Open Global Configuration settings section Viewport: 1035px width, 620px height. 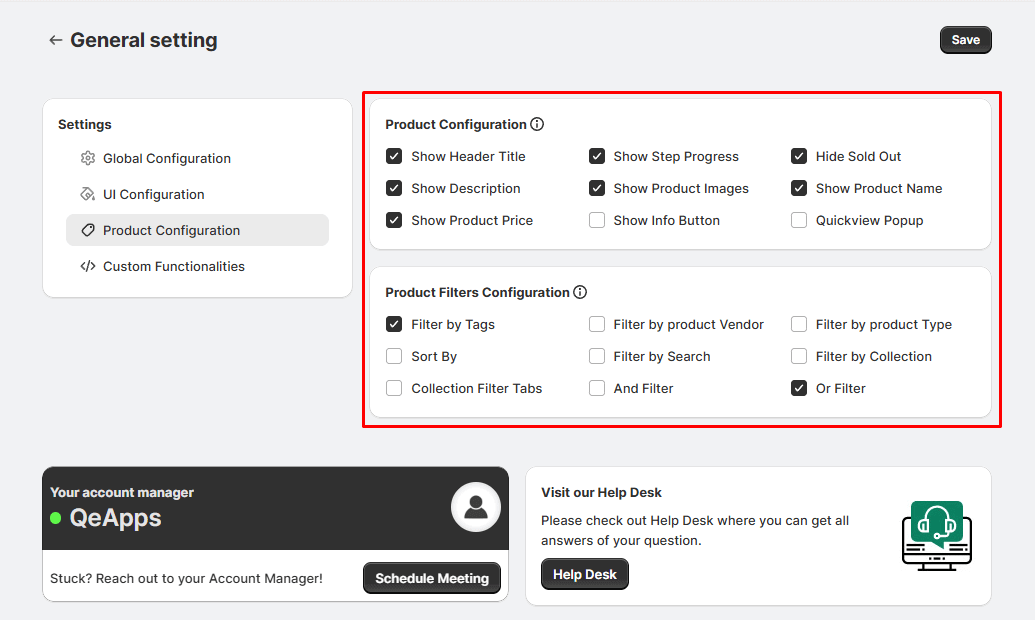pos(166,159)
